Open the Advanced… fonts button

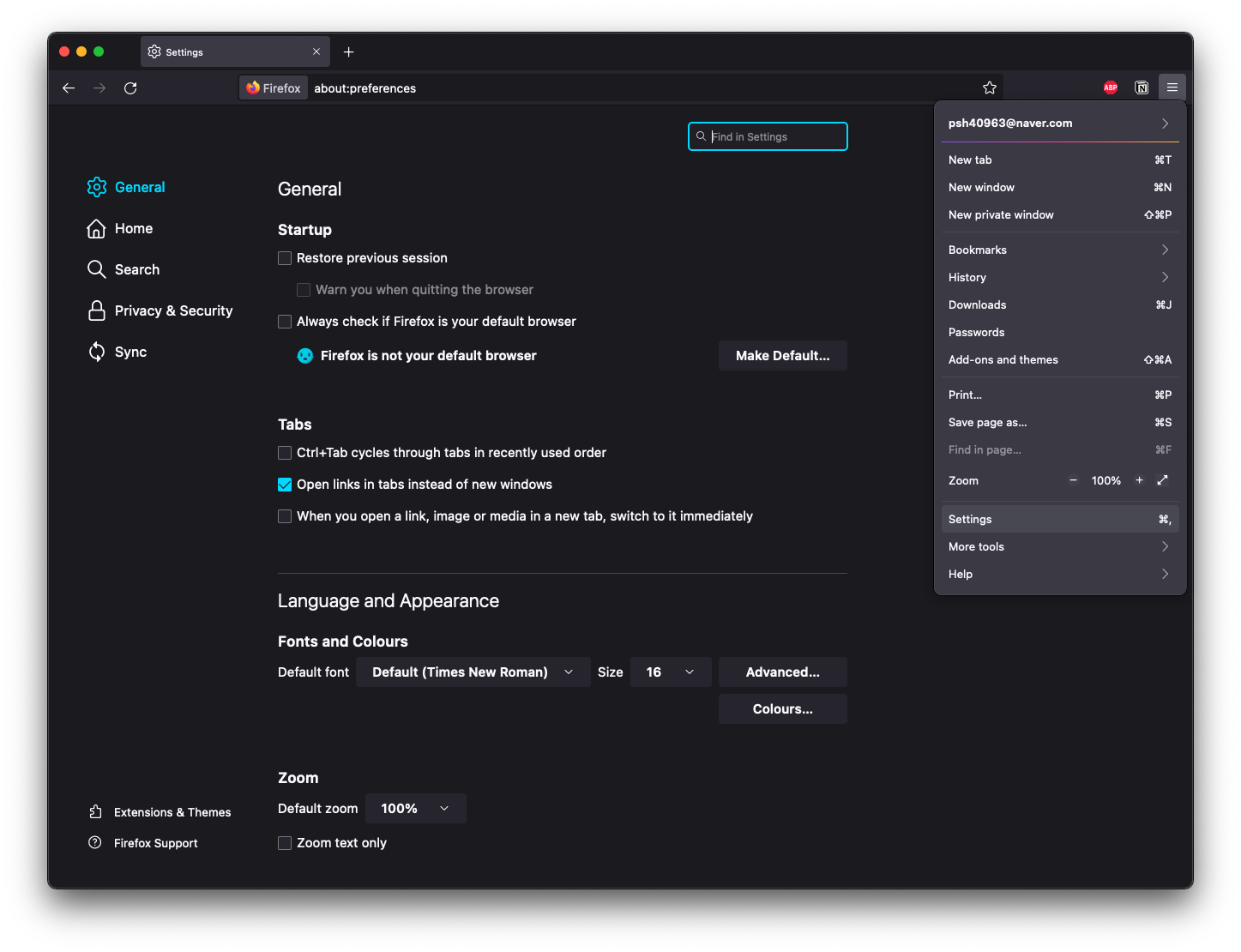pyautogui.click(x=783, y=672)
